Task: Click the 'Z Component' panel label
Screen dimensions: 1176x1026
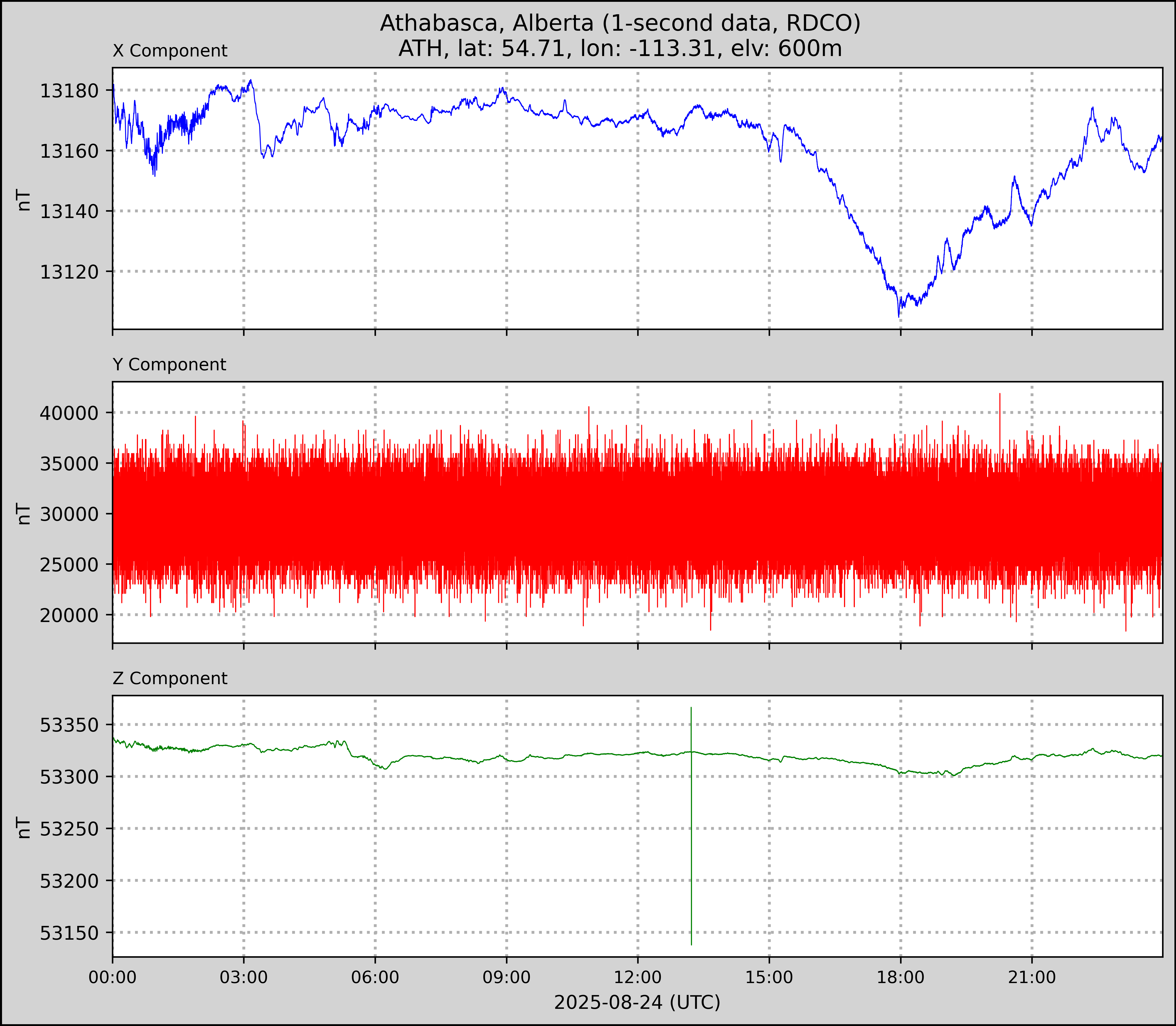Action: pos(170,679)
